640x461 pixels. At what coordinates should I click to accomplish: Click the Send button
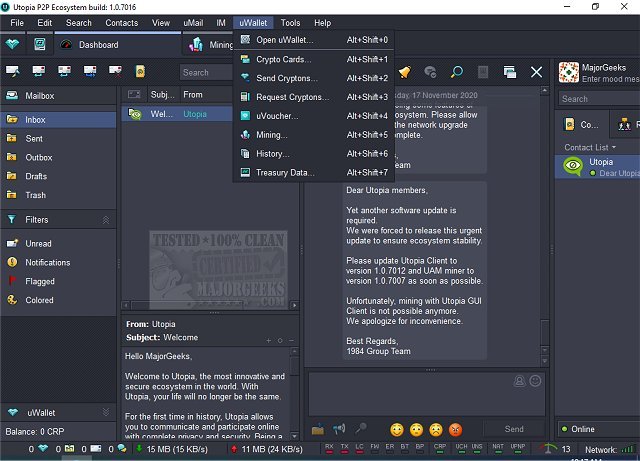514,429
